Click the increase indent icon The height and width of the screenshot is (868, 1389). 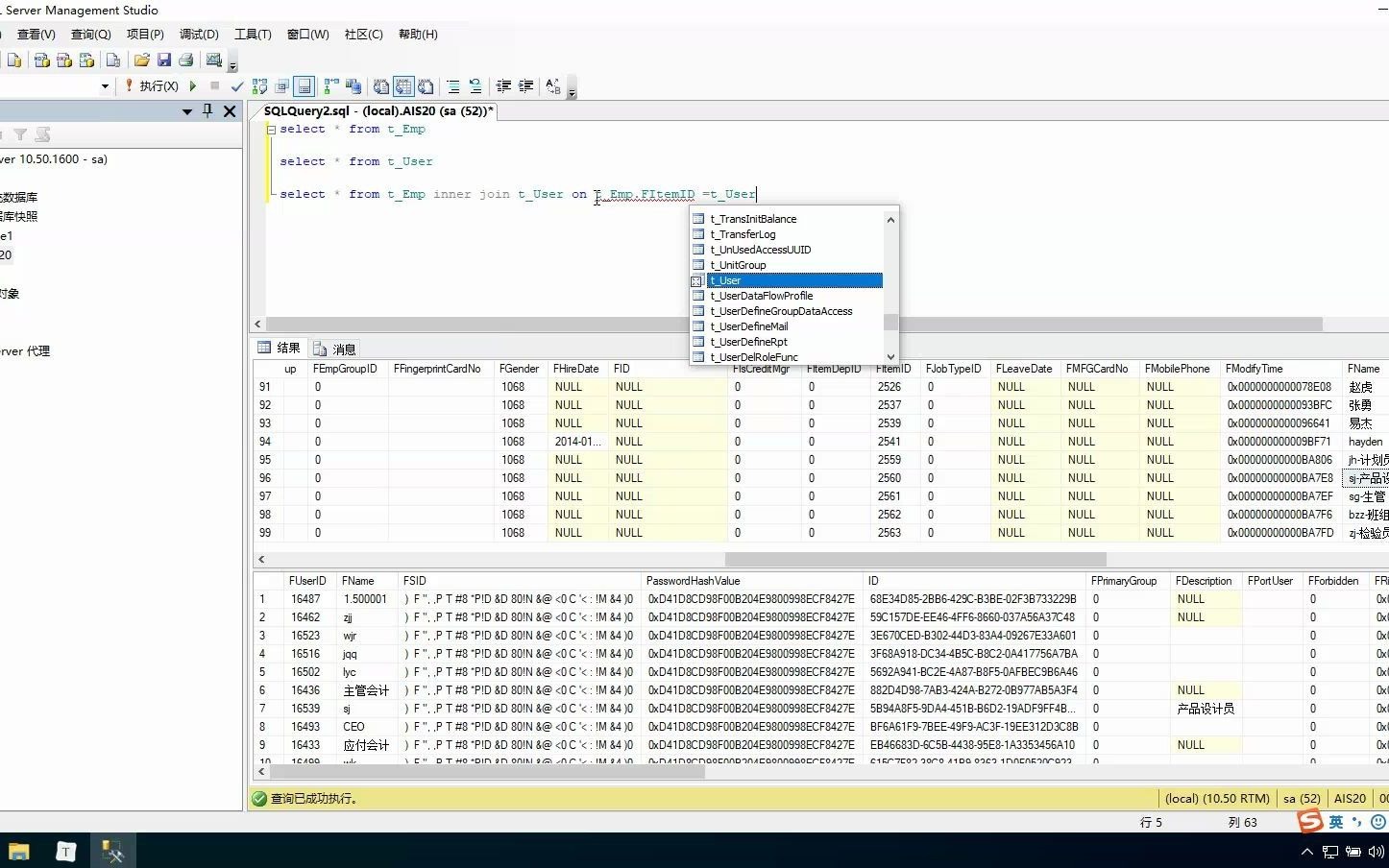point(525,86)
